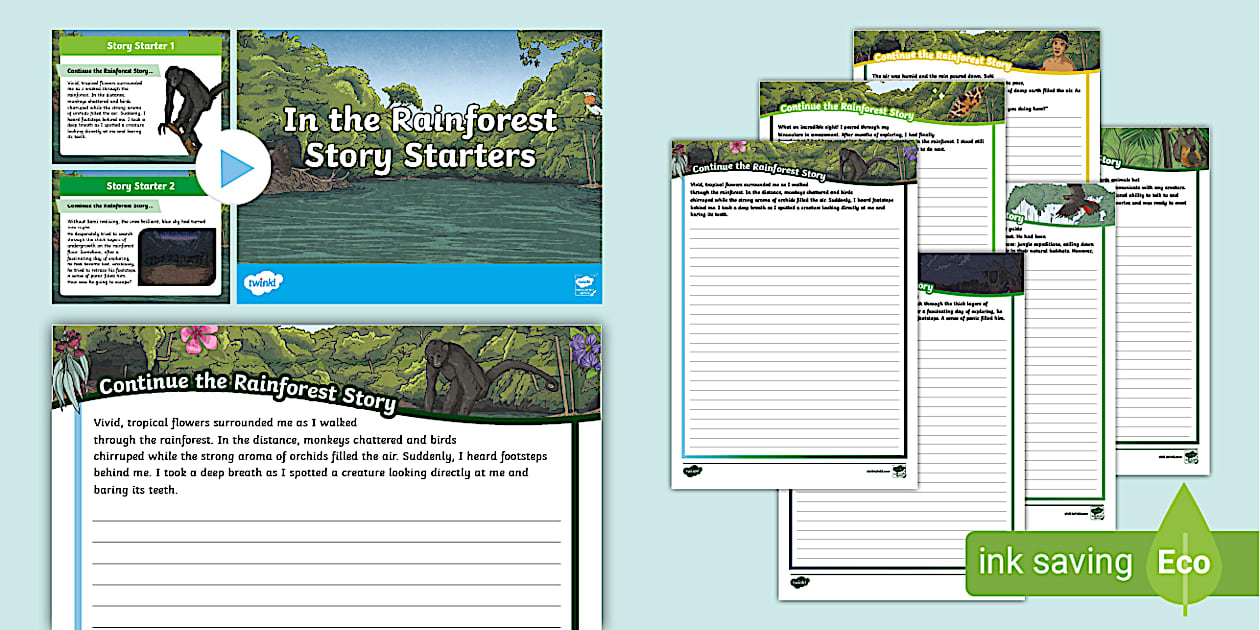Click 'In the Rainforest Story Starters' title
The height and width of the screenshot is (630, 1260).
tap(420, 138)
